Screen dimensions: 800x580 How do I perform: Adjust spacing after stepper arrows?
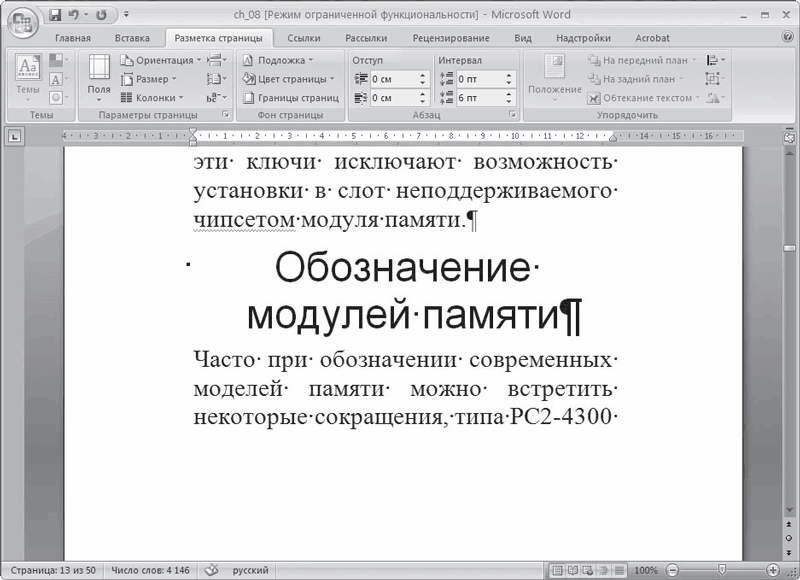click(x=509, y=97)
